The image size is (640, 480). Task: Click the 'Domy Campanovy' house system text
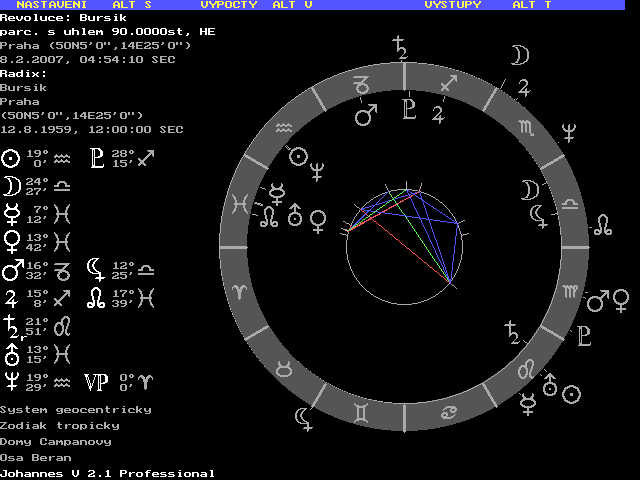pos(56,441)
